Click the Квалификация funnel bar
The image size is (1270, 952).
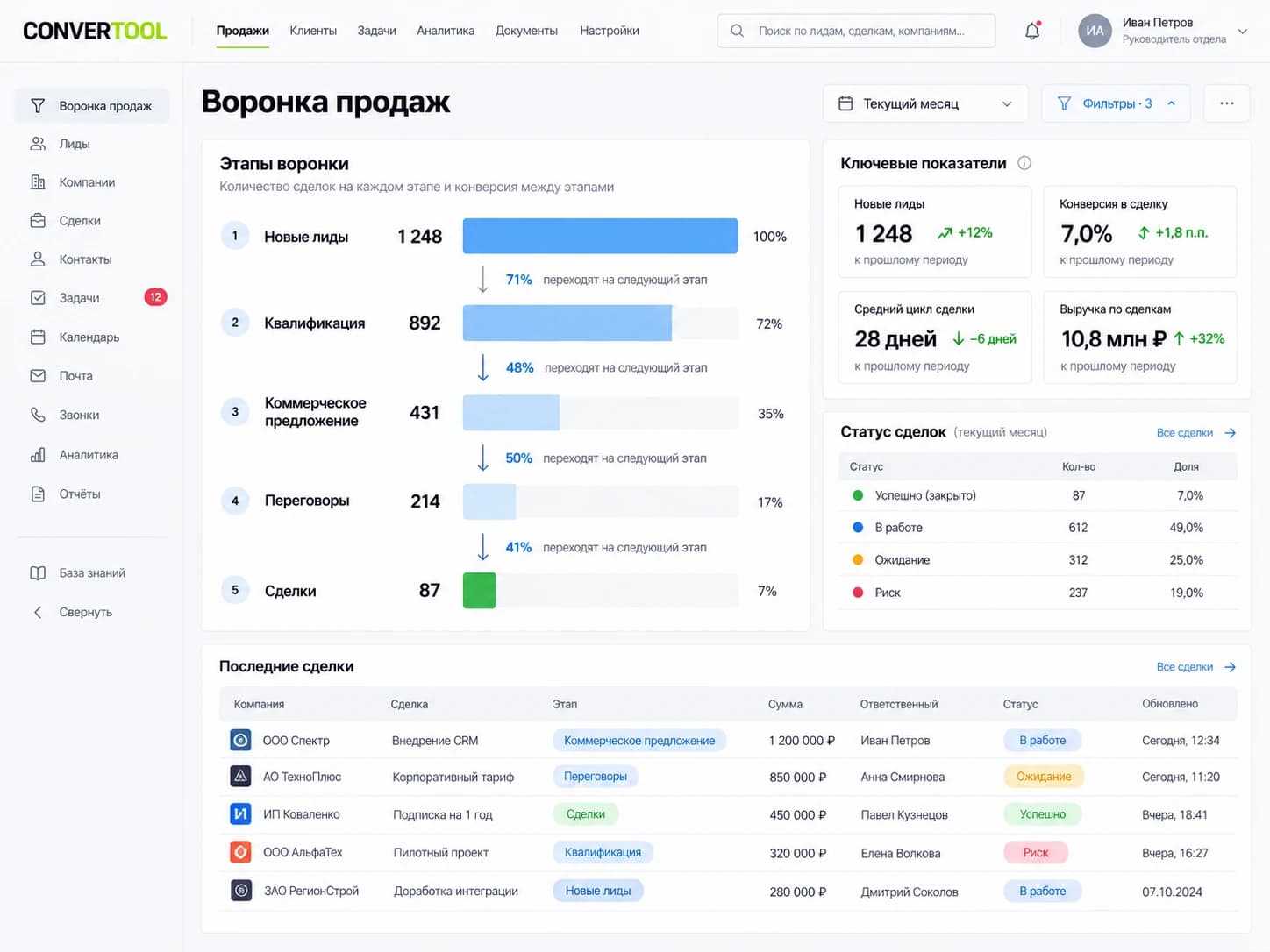pyautogui.click(x=567, y=323)
